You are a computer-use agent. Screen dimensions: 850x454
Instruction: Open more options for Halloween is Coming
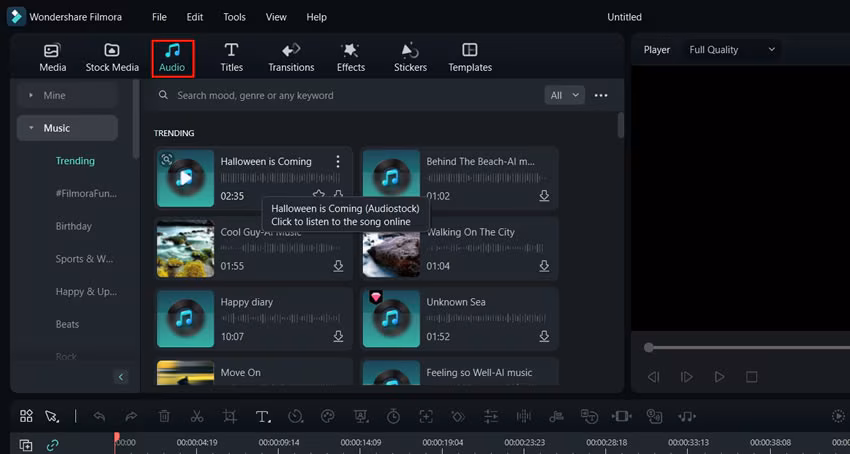pyautogui.click(x=338, y=162)
